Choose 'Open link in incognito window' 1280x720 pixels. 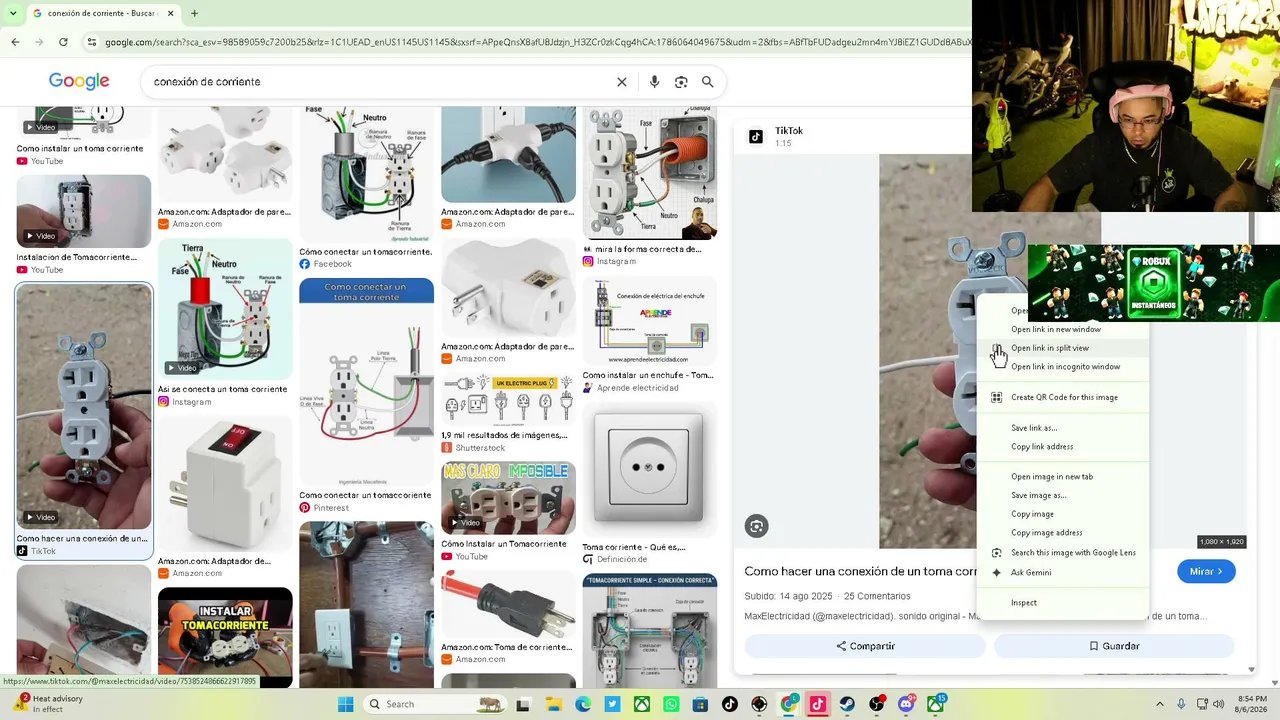(1066, 367)
